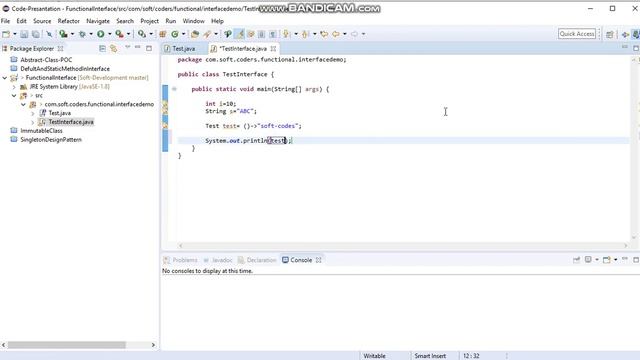Open the Search menu
Viewport: 640px width, 360px height.
[x=125, y=21]
